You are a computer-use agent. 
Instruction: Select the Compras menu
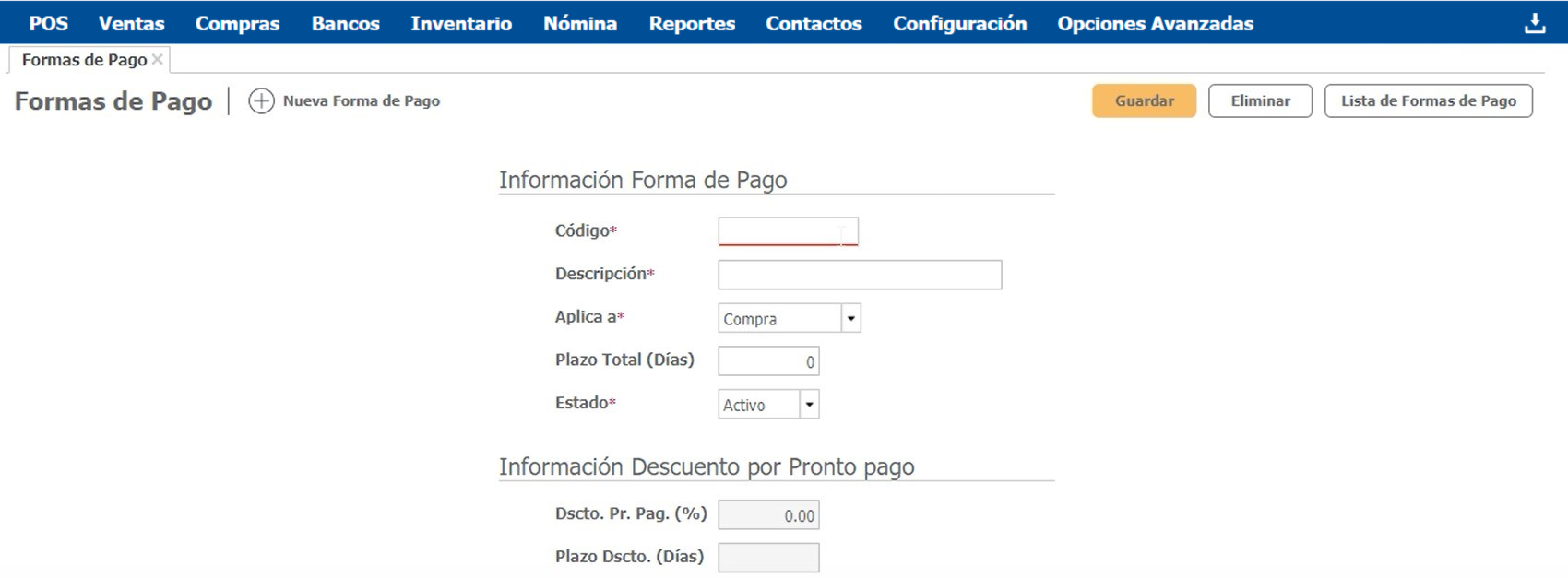(x=237, y=23)
